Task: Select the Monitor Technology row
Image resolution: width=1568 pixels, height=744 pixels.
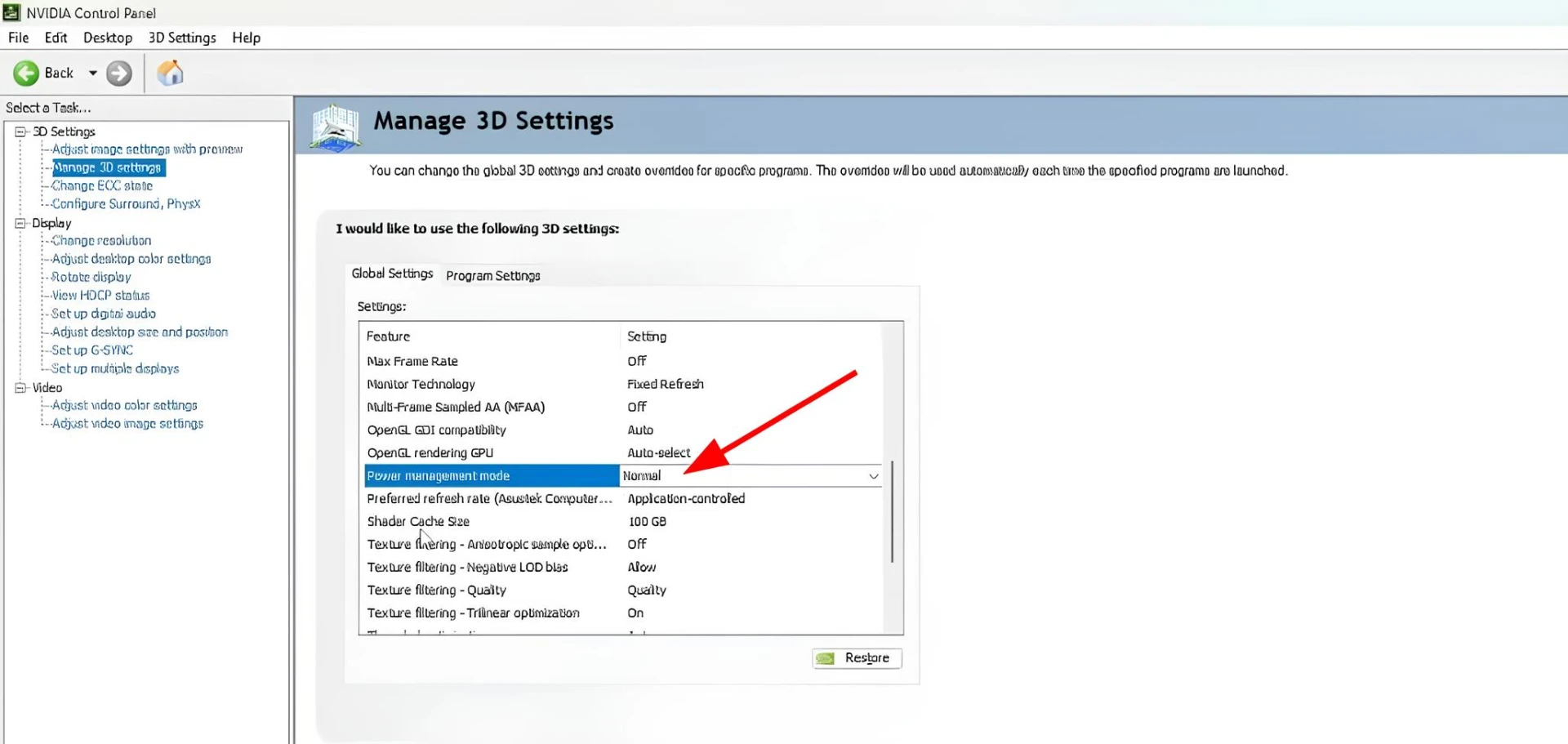Action: pos(623,384)
